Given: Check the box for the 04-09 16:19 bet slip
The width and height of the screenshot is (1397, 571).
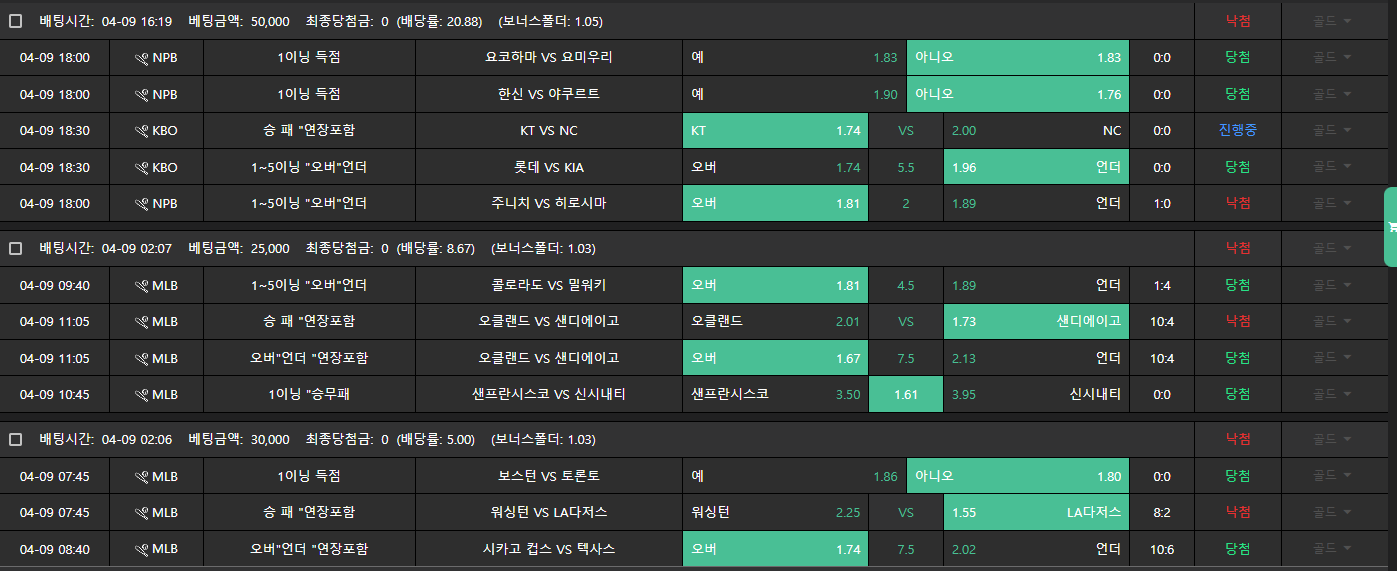Looking at the screenshot, I should click(16, 21).
